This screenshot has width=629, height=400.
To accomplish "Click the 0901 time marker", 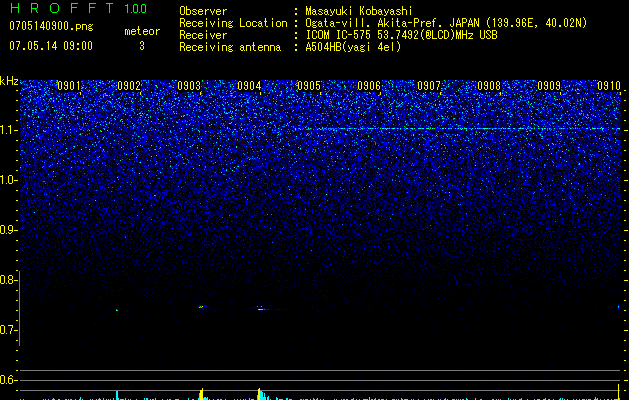I will pyautogui.click(x=69, y=85).
